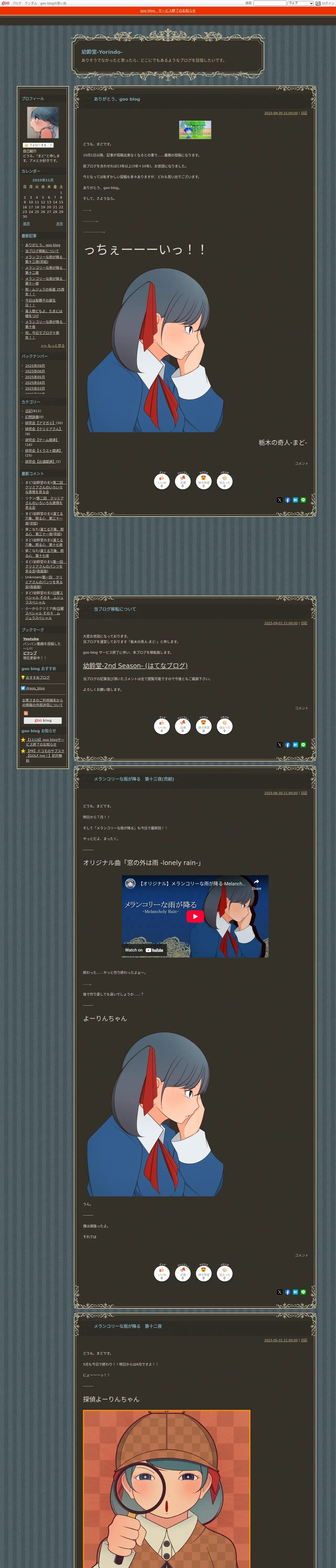Open the Youtube bookmark link
The width and height of the screenshot is (336, 1568).
[31, 639]
